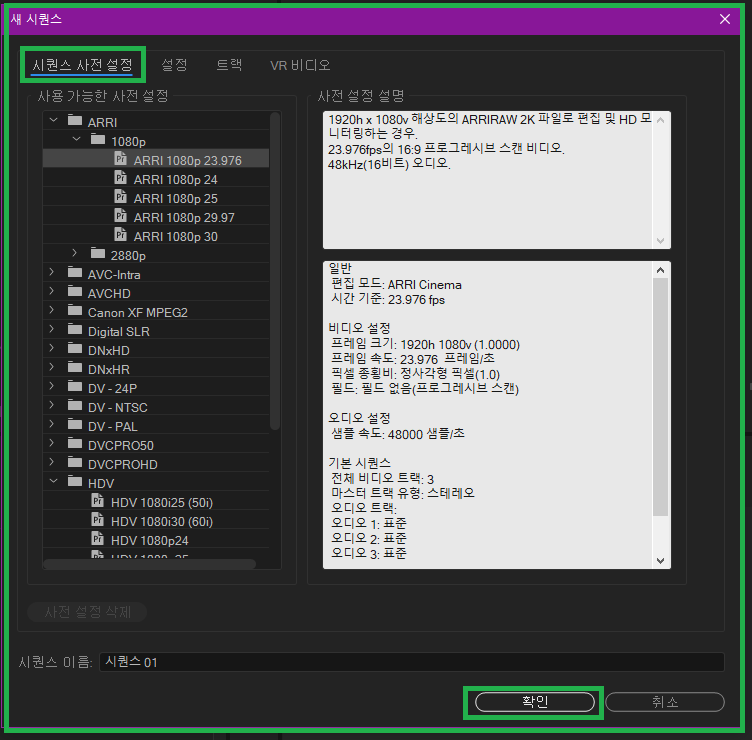Image resolution: width=752 pixels, height=740 pixels.
Task: Click the ARRI folder icon
Action: point(75,120)
